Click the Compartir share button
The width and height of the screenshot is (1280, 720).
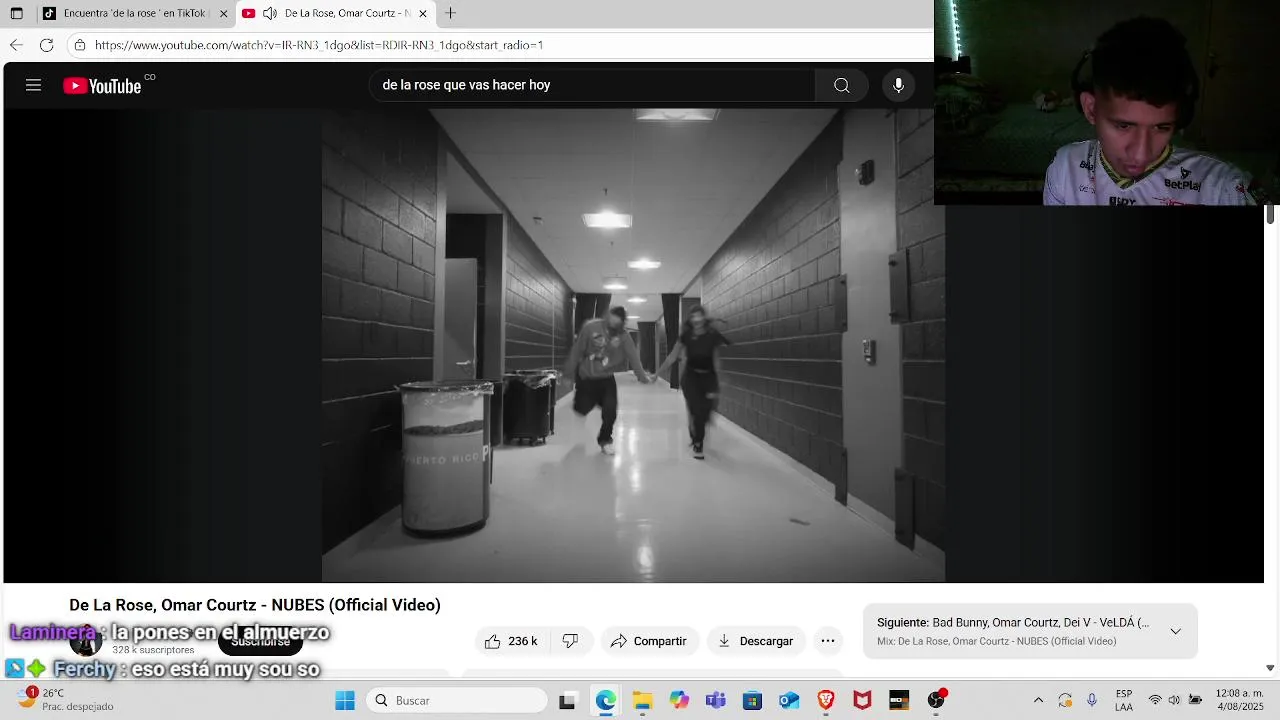coord(648,641)
